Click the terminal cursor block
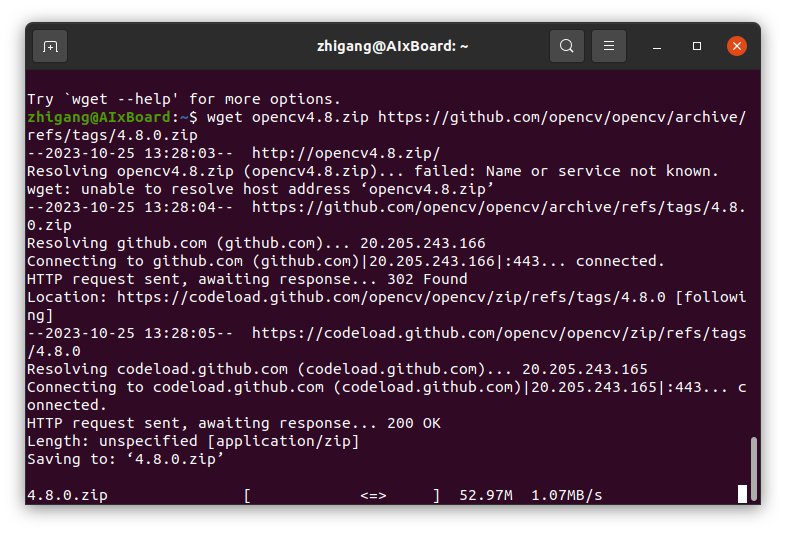 point(742,494)
